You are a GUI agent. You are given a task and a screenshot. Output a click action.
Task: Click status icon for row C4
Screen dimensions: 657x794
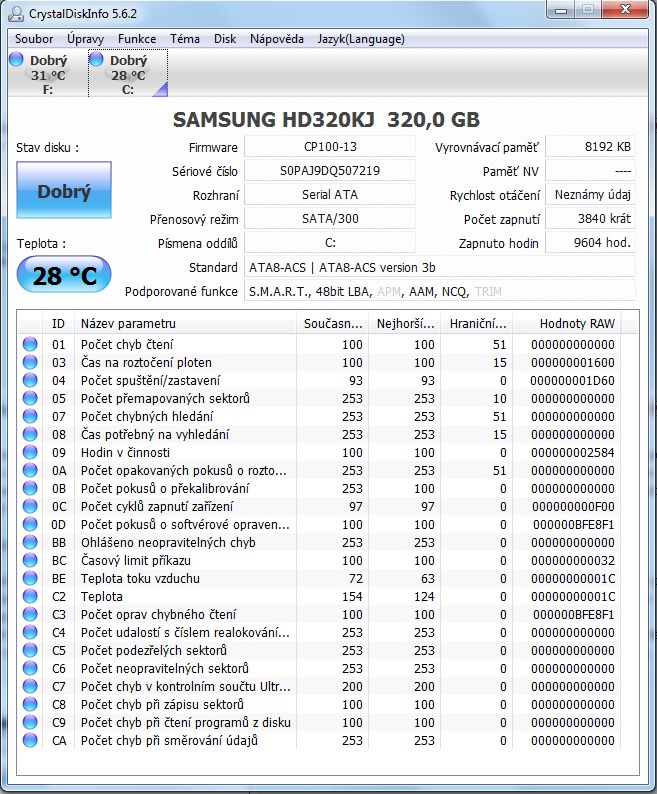(30, 632)
